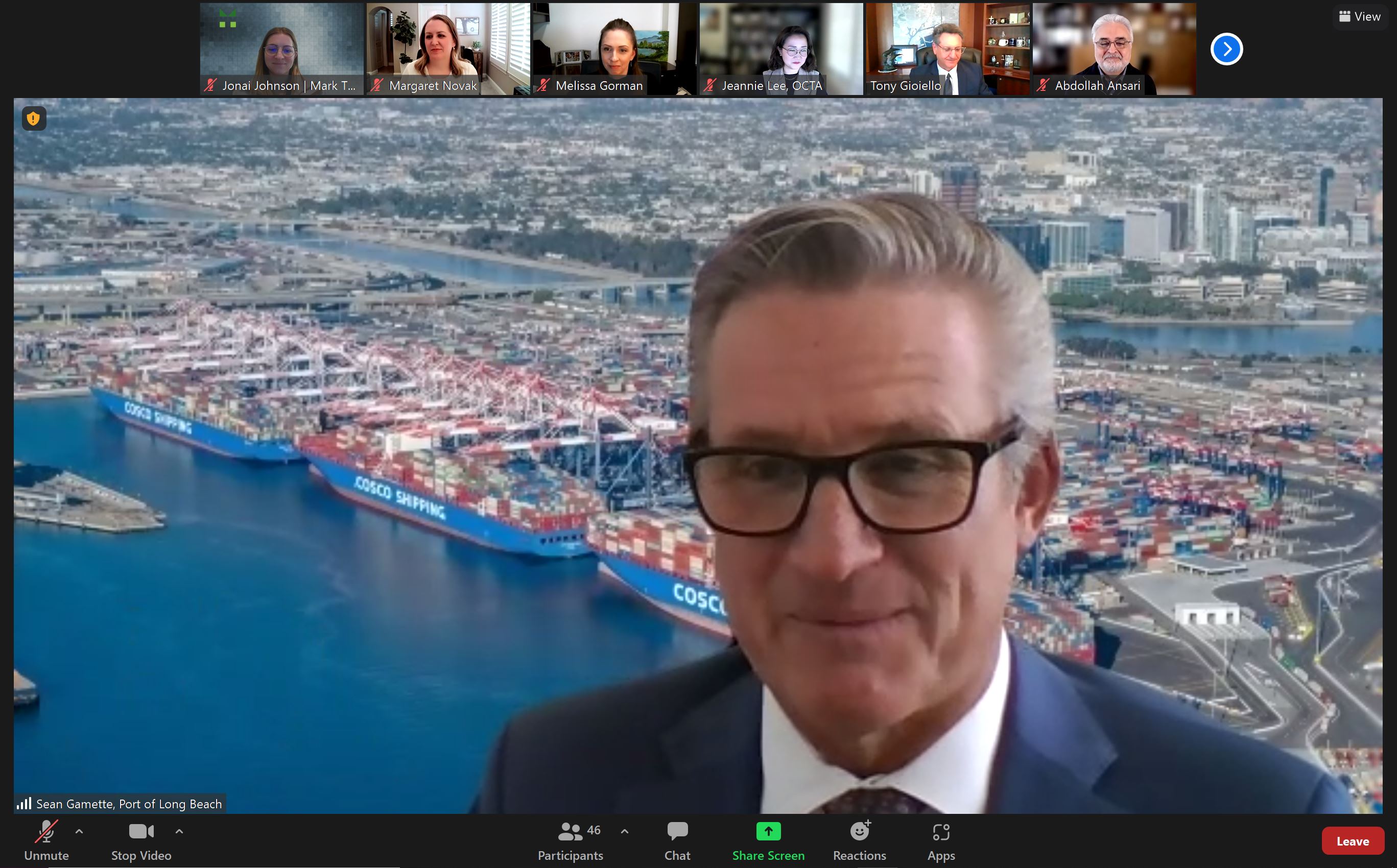Unmute the microphone

pos(46,840)
